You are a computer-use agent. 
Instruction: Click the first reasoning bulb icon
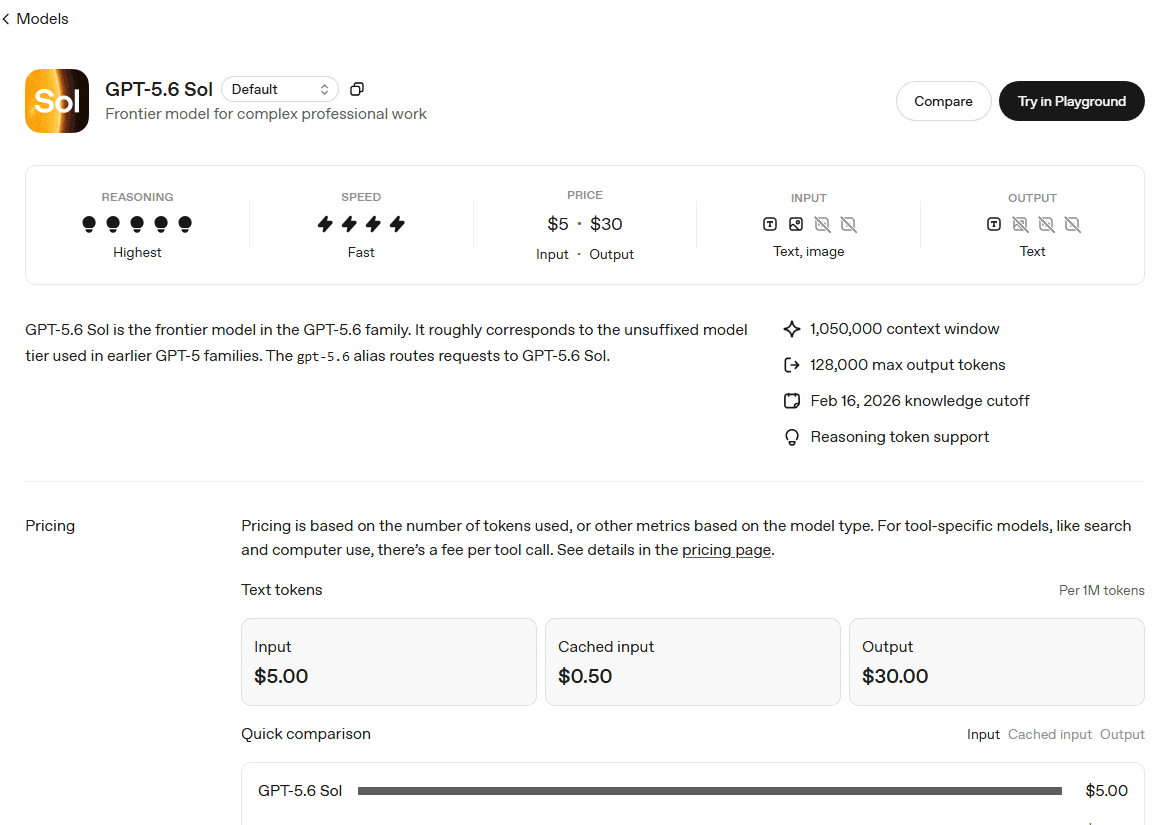tap(89, 224)
